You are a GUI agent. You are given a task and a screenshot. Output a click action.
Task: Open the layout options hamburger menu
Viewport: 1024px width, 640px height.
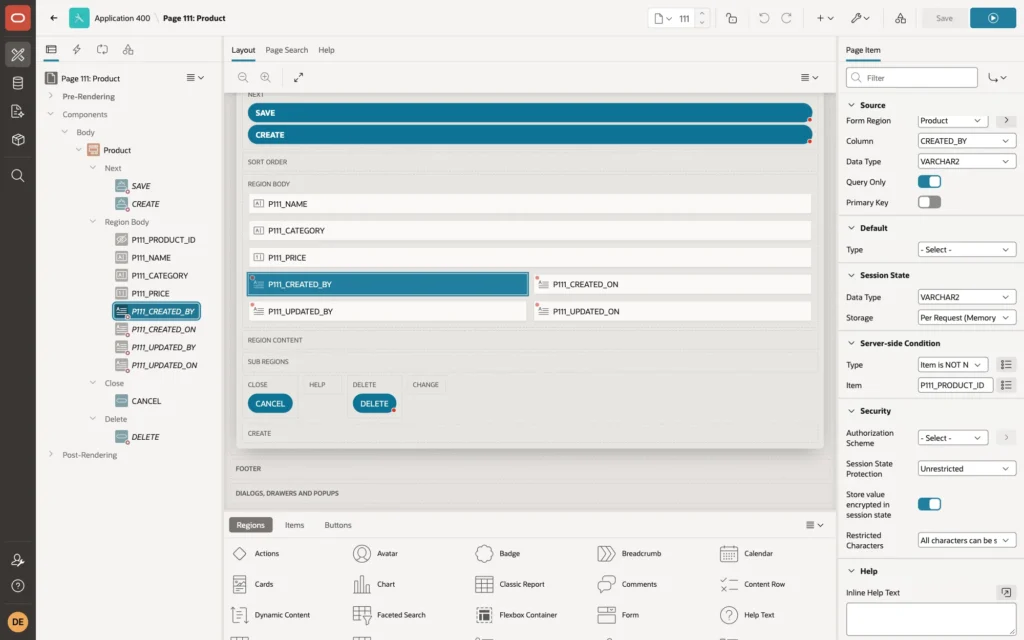point(809,77)
